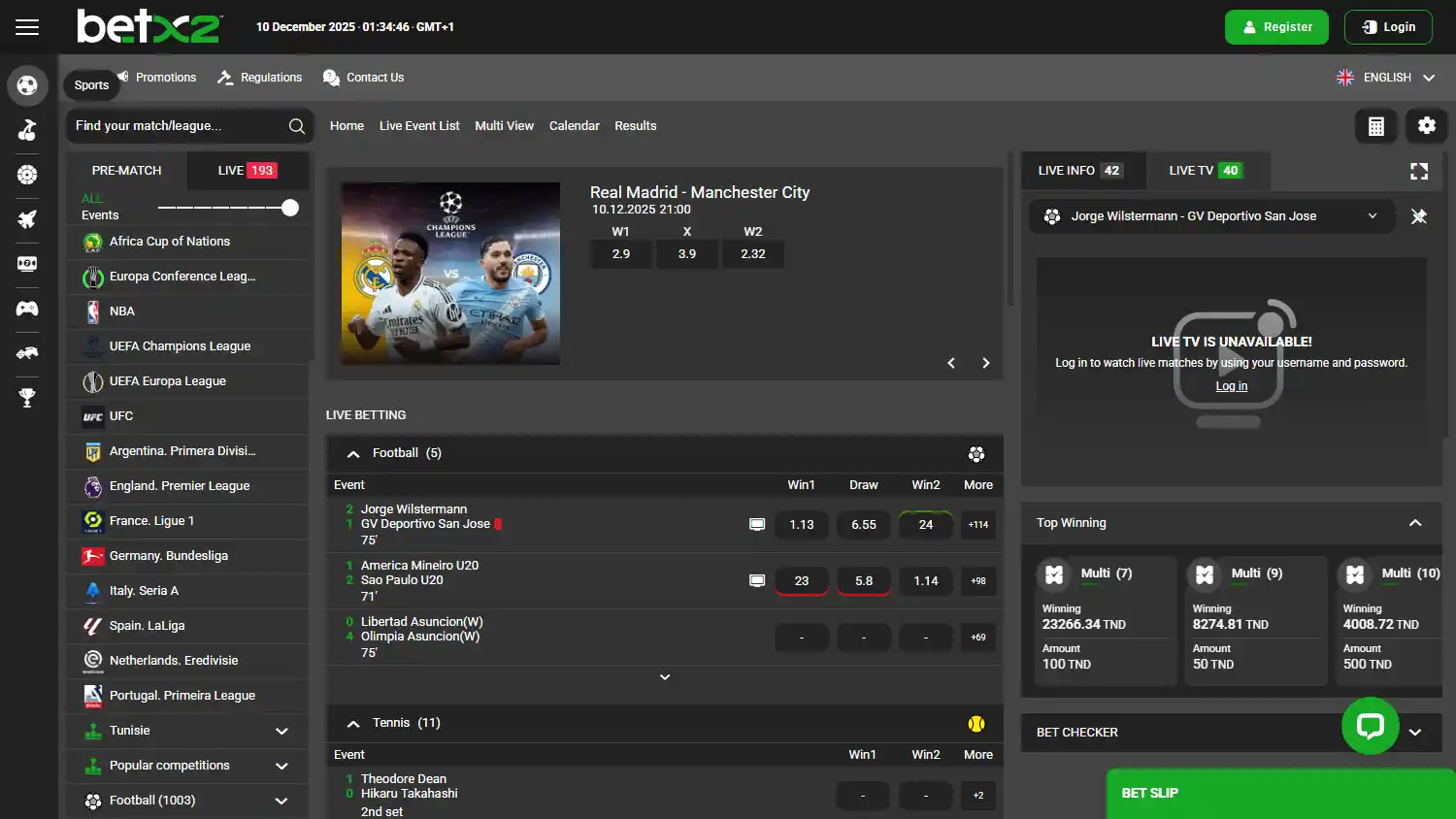
Task: Open the cherry slots sidebar icon
Action: (27, 130)
